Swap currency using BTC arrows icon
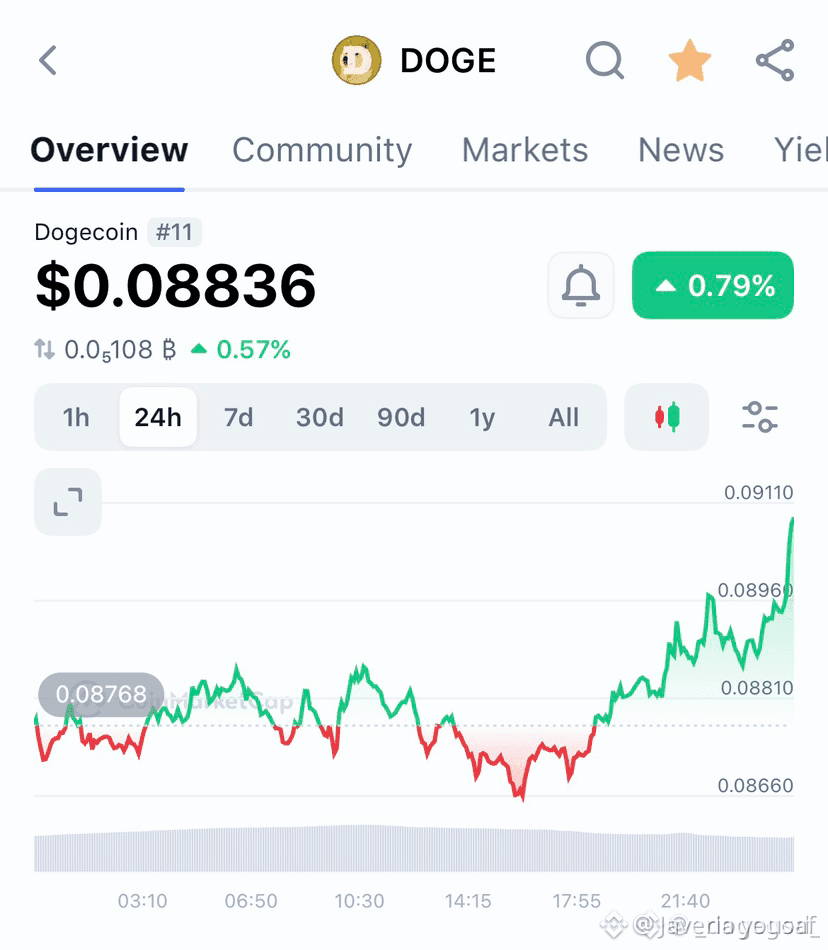Image resolution: width=828 pixels, height=950 pixels. [44, 350]
